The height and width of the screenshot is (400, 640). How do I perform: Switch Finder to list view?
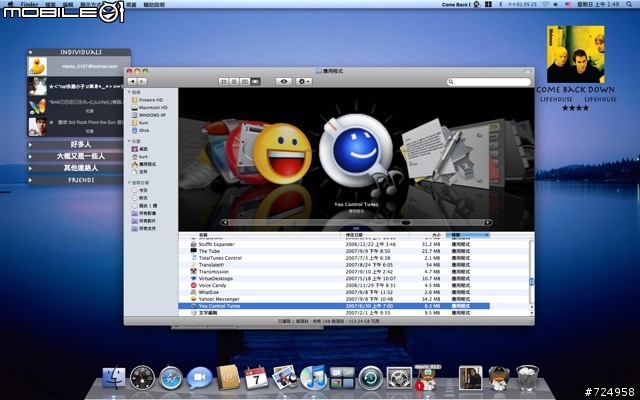234,82
